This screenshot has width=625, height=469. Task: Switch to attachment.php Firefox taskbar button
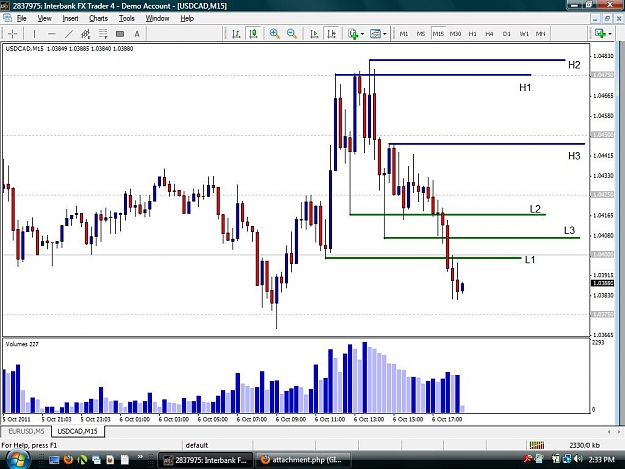click(x=303, y=460)
